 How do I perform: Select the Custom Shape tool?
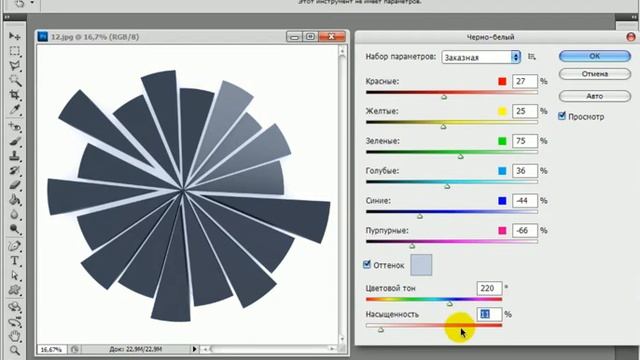[15, 290]
